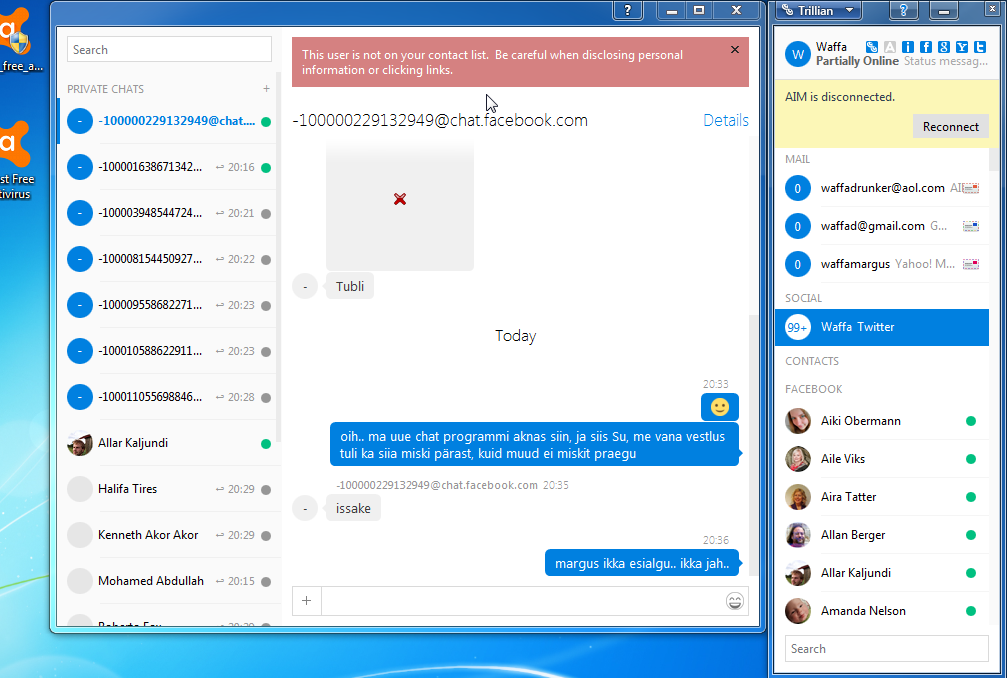Image resolution: width=1007 pixels, height=678 pixels.
Task: Select Allar Kaljundi in the Trillian contact list
Action: point(882,573)
